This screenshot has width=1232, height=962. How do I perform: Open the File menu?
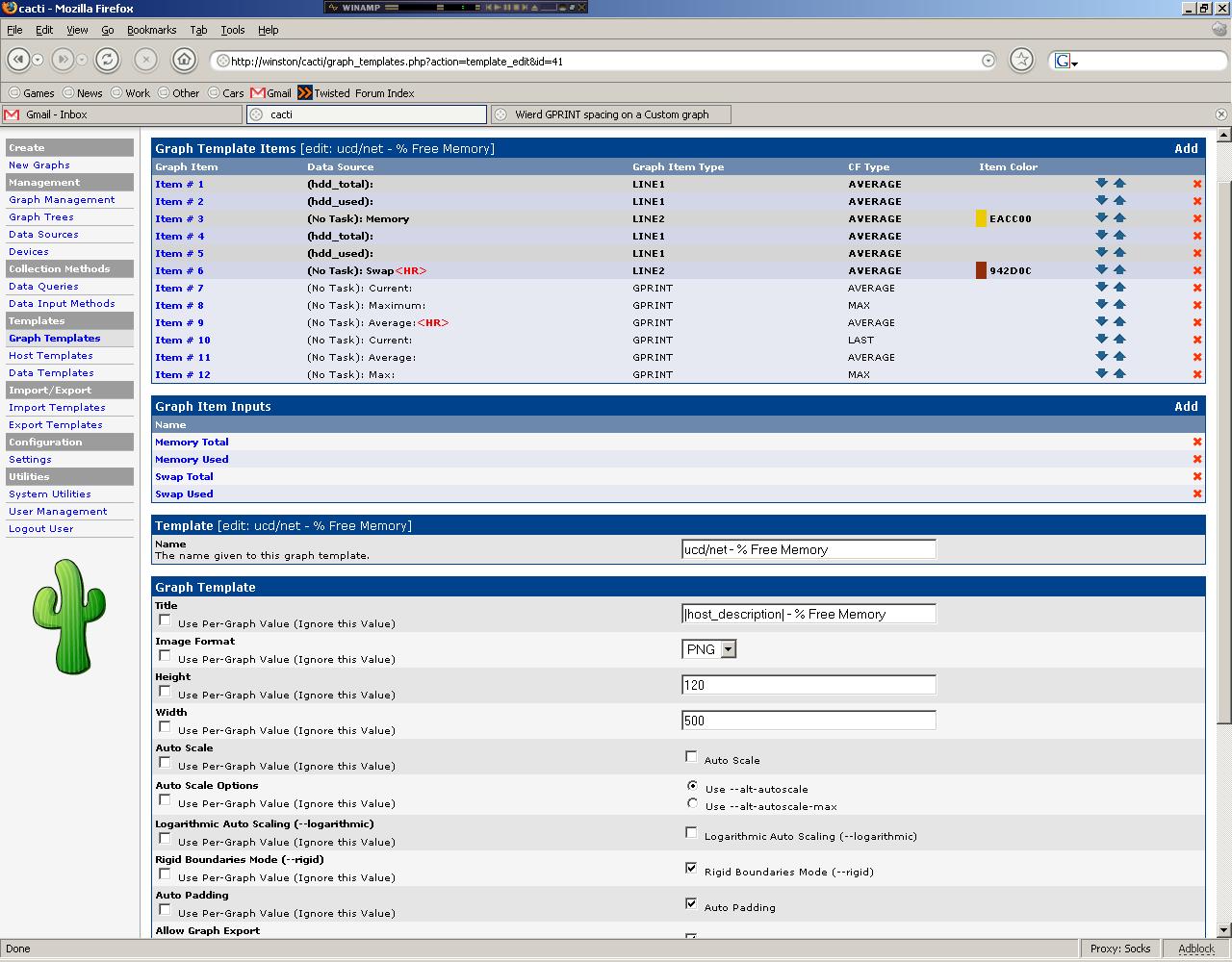pyautogui.click(x=14, y=30)
